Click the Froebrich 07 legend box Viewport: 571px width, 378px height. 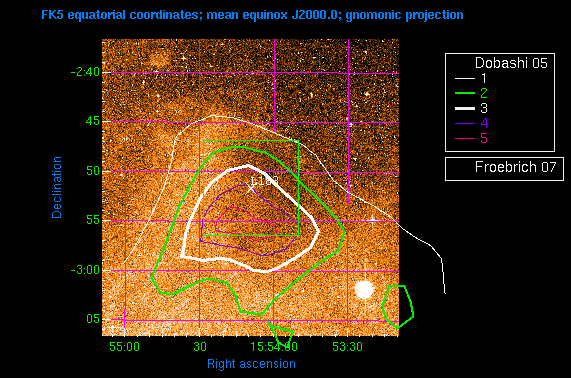click(x=504, y=169)
